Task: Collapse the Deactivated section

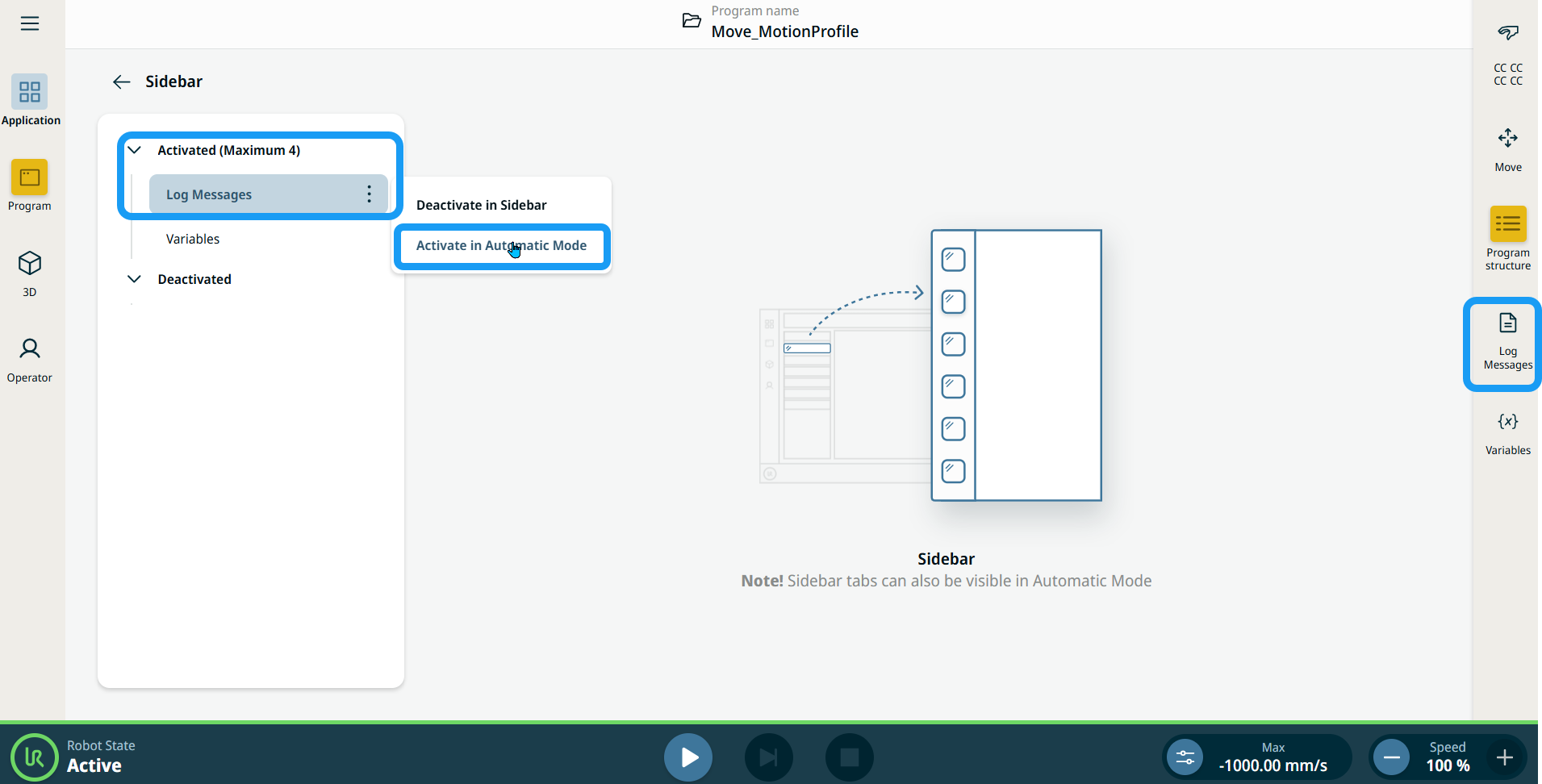Action: (x=135, y=279)
